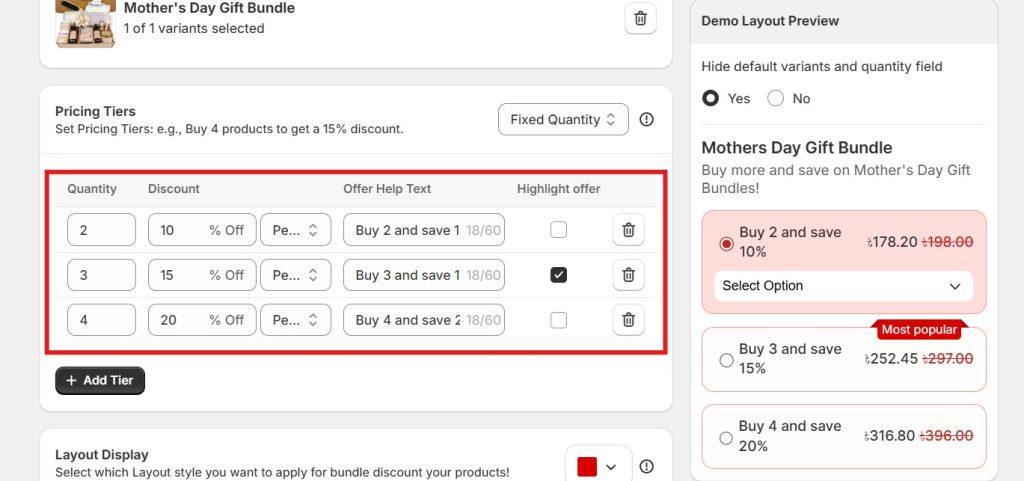Click the 316.80 preview price

(x=889, y=435)
